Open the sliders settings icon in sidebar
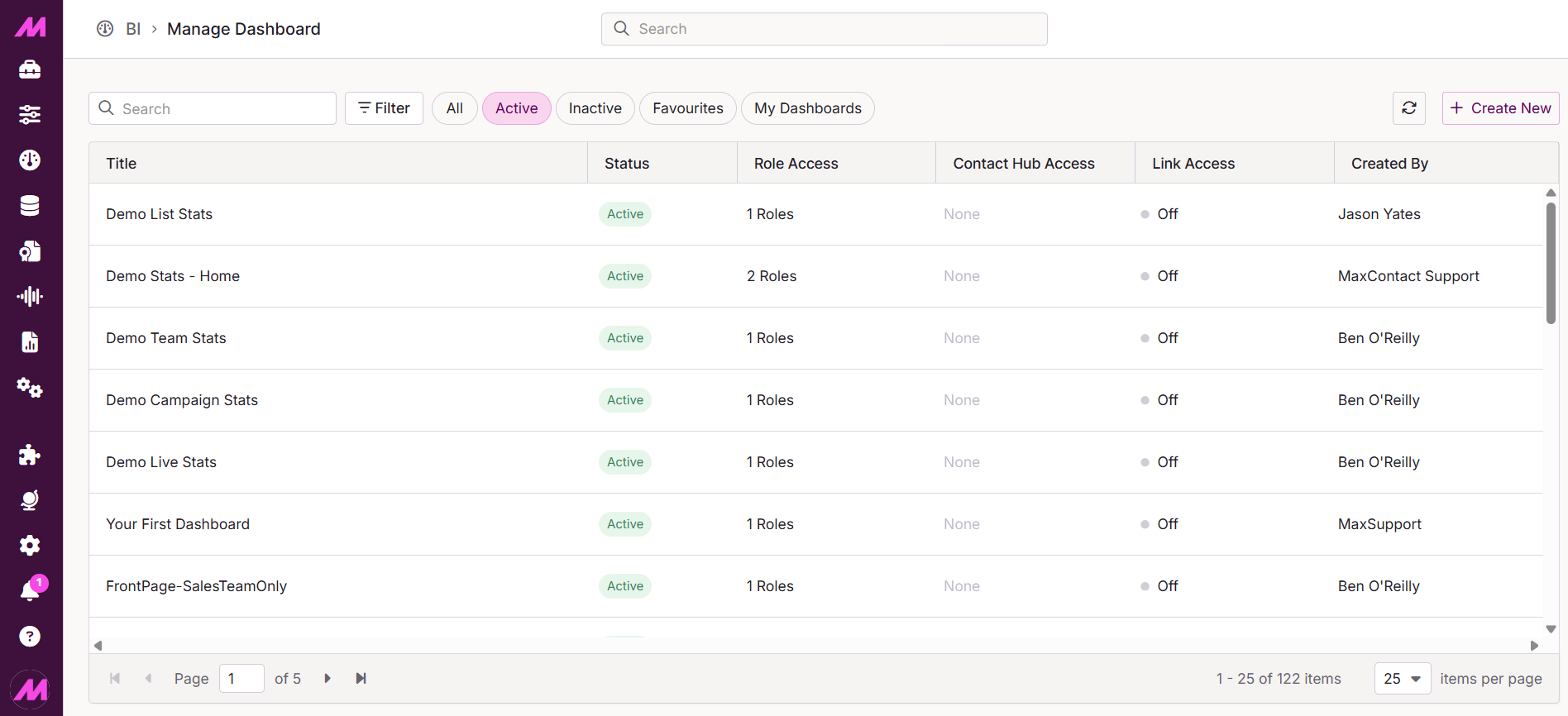Screen dimensions: 1568x716 tap(30, 115)
